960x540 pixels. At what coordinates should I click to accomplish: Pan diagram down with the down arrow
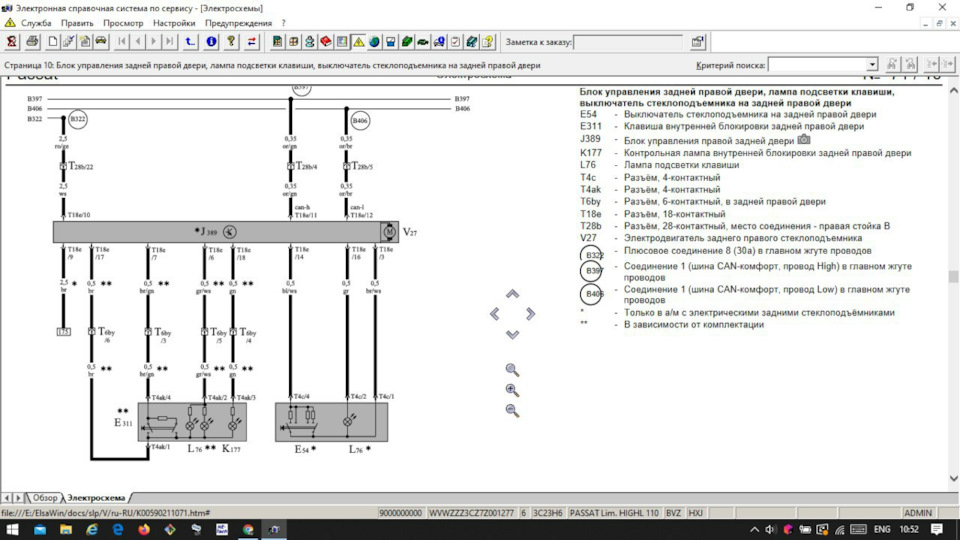[512, 334]
